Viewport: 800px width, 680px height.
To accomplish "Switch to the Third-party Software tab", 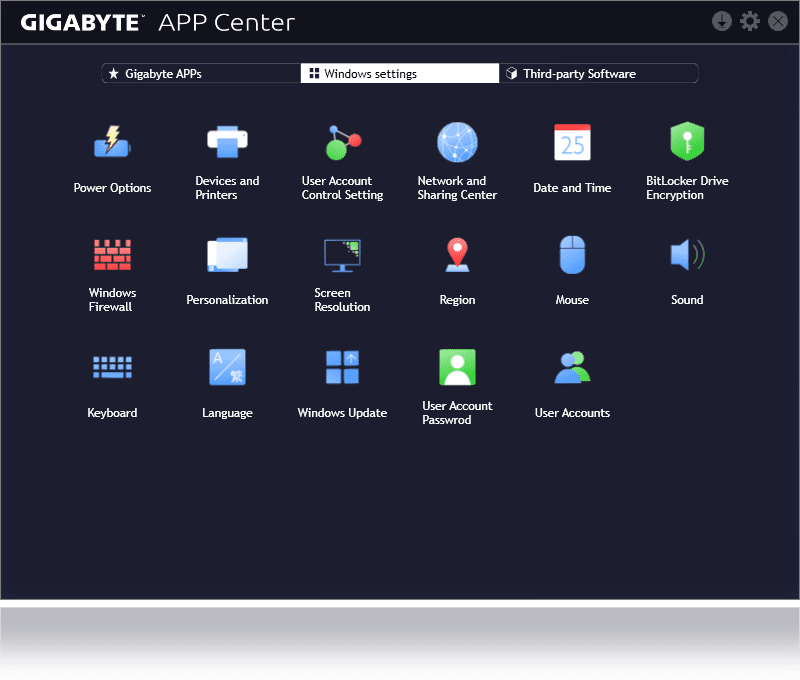I will [598, 74].
